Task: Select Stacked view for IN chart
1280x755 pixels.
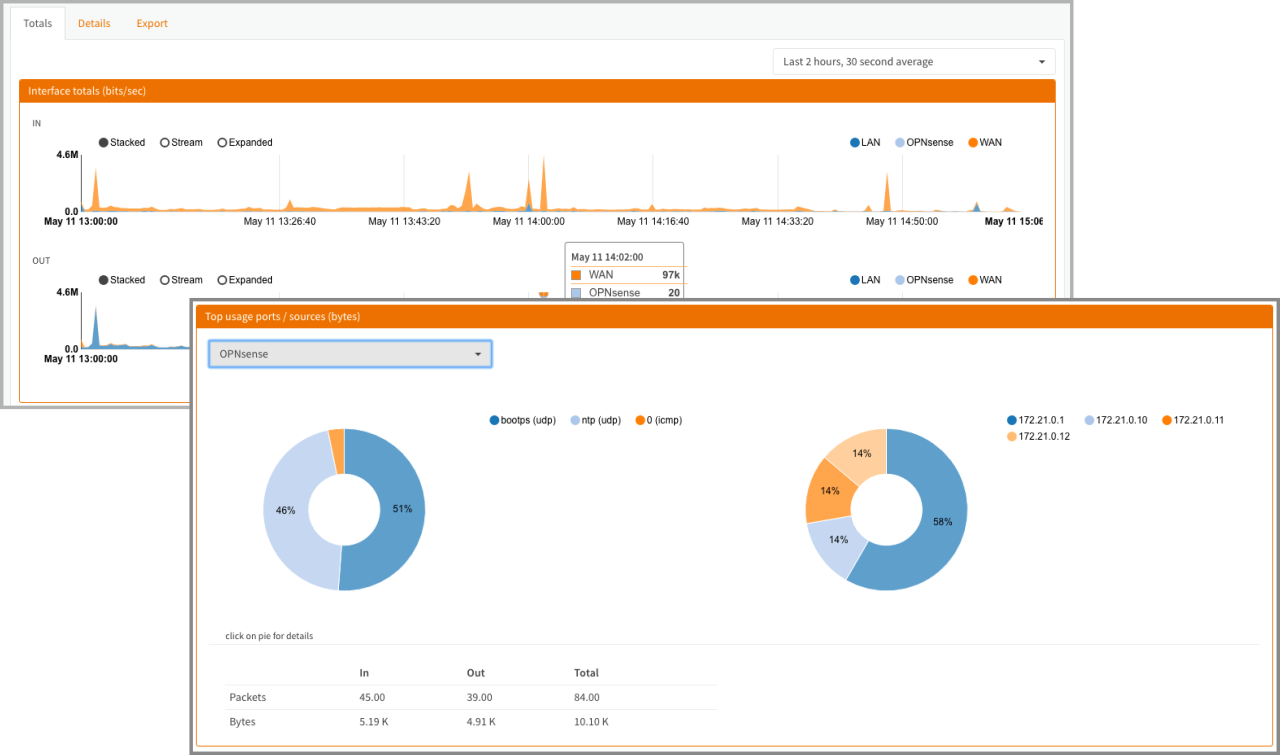Action: 122,143
